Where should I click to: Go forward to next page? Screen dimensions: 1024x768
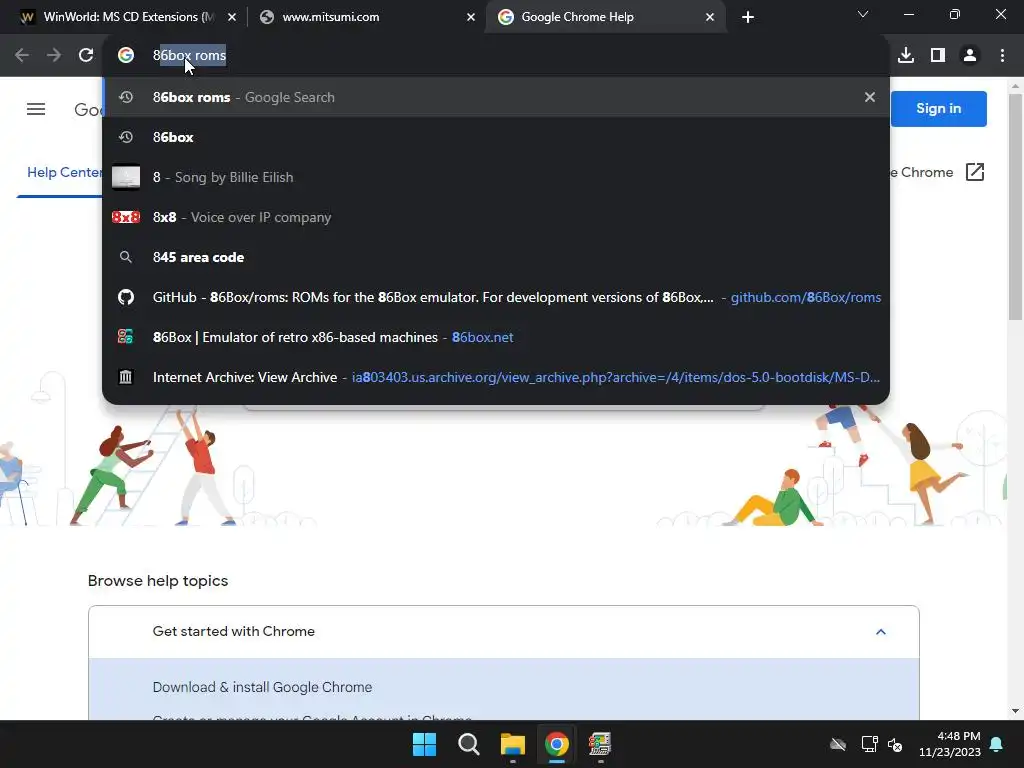pyautogui.click(x=54, y=56)
